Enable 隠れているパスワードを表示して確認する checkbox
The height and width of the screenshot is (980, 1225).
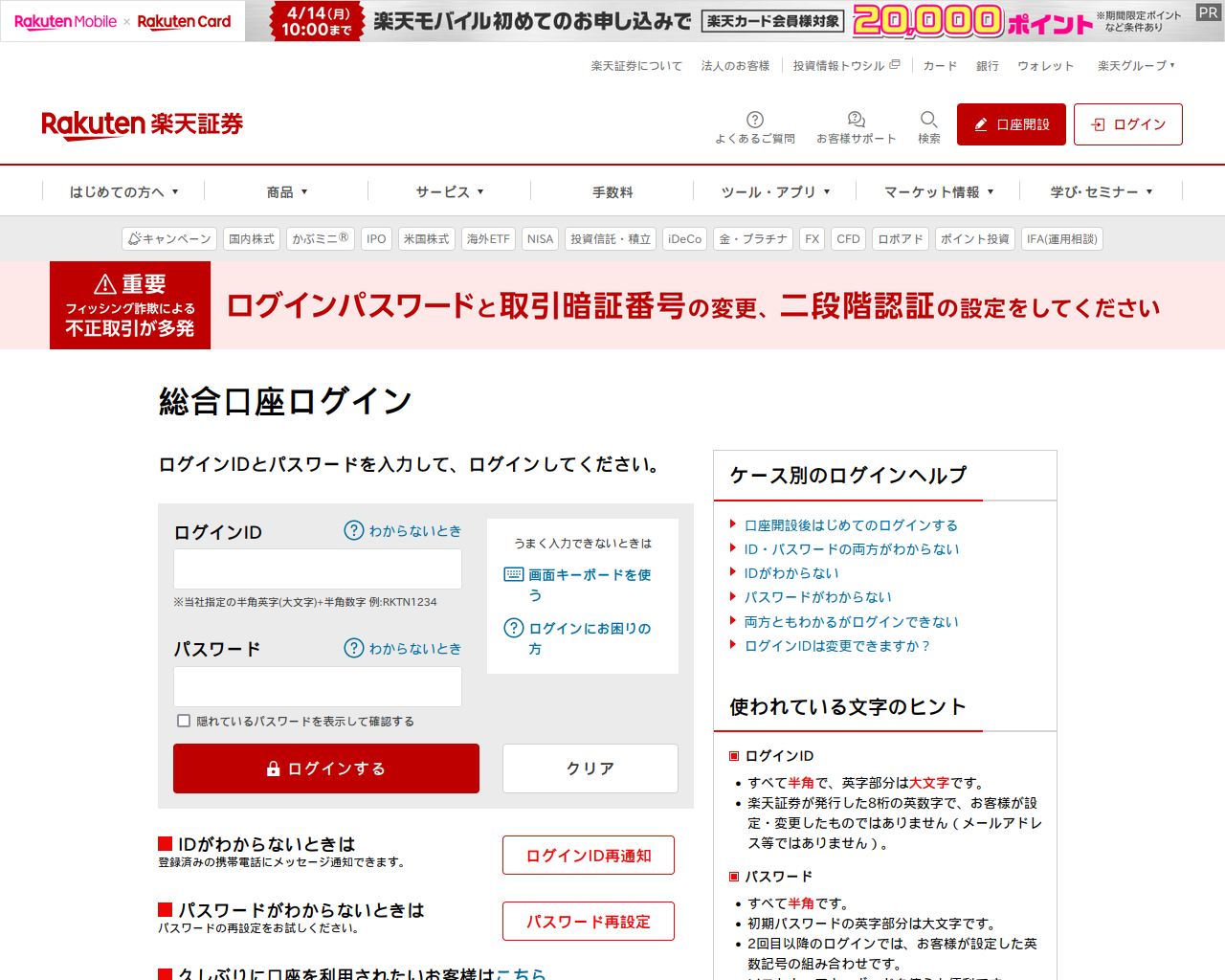pyautogui.click(x=184, y=721)
